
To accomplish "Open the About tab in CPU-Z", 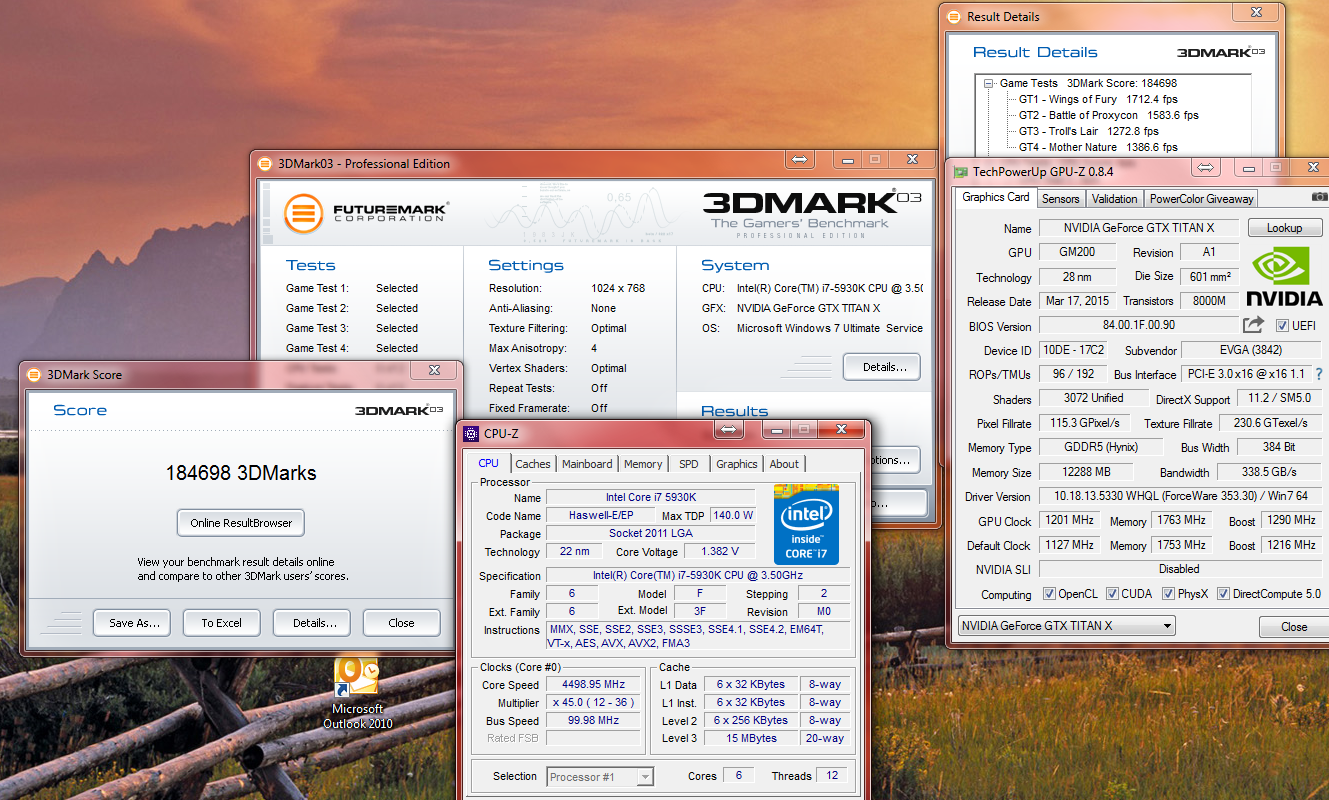I will pos(784,464).
